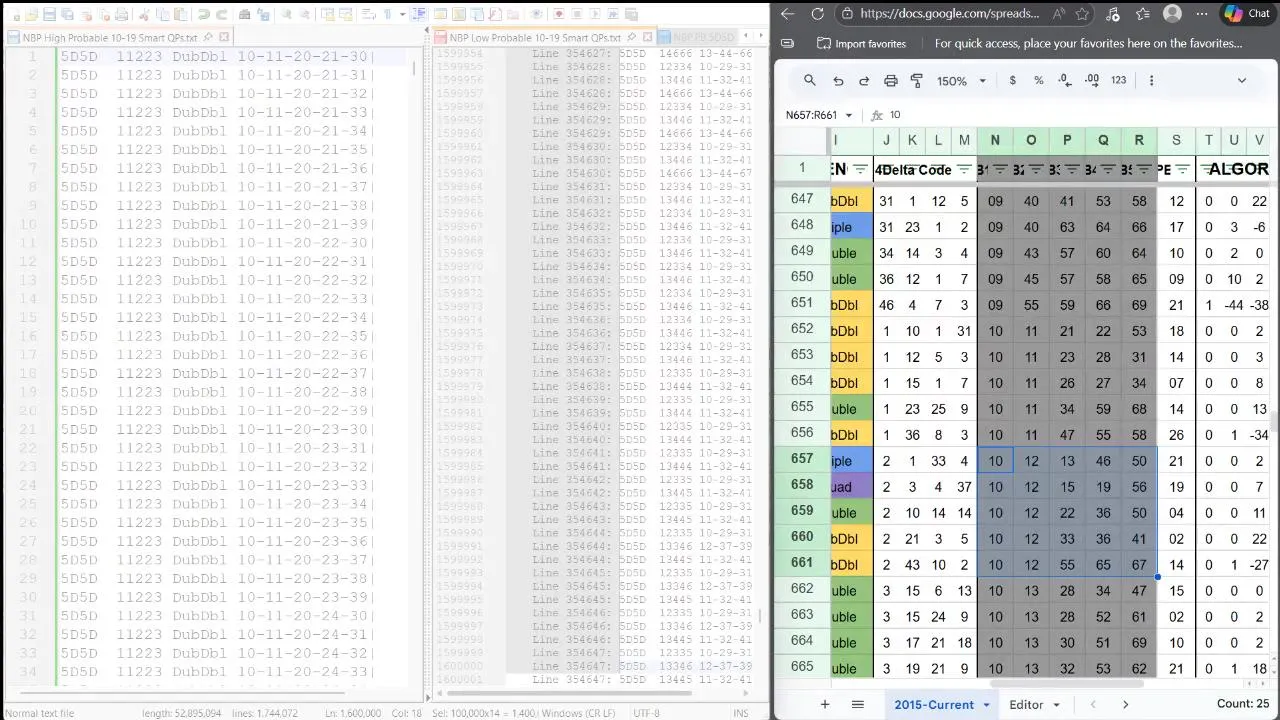Format as percent with the % icon
This screenshot has height=720, width=1280.
(1038, 80)
